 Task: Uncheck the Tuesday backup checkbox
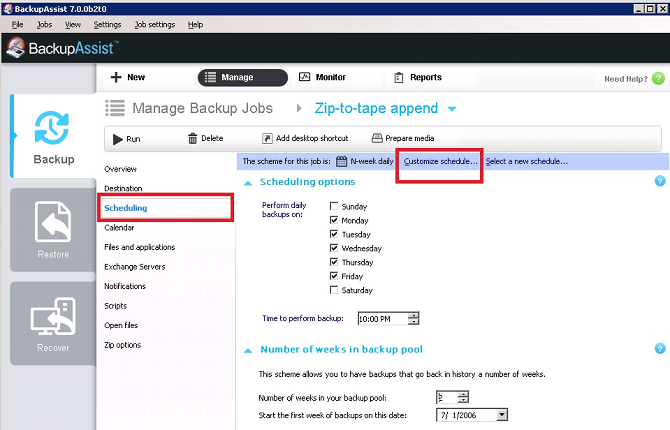coord(334,234)
